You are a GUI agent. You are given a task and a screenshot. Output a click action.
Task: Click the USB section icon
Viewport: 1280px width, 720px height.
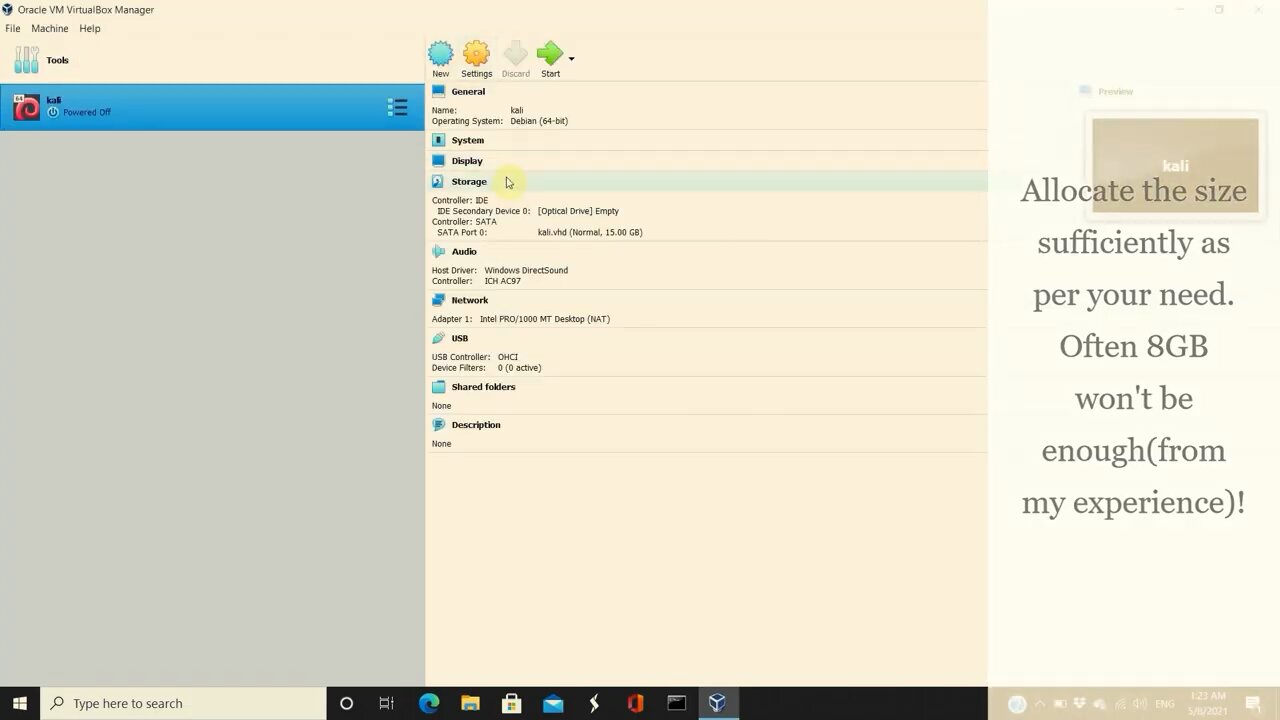438,338
